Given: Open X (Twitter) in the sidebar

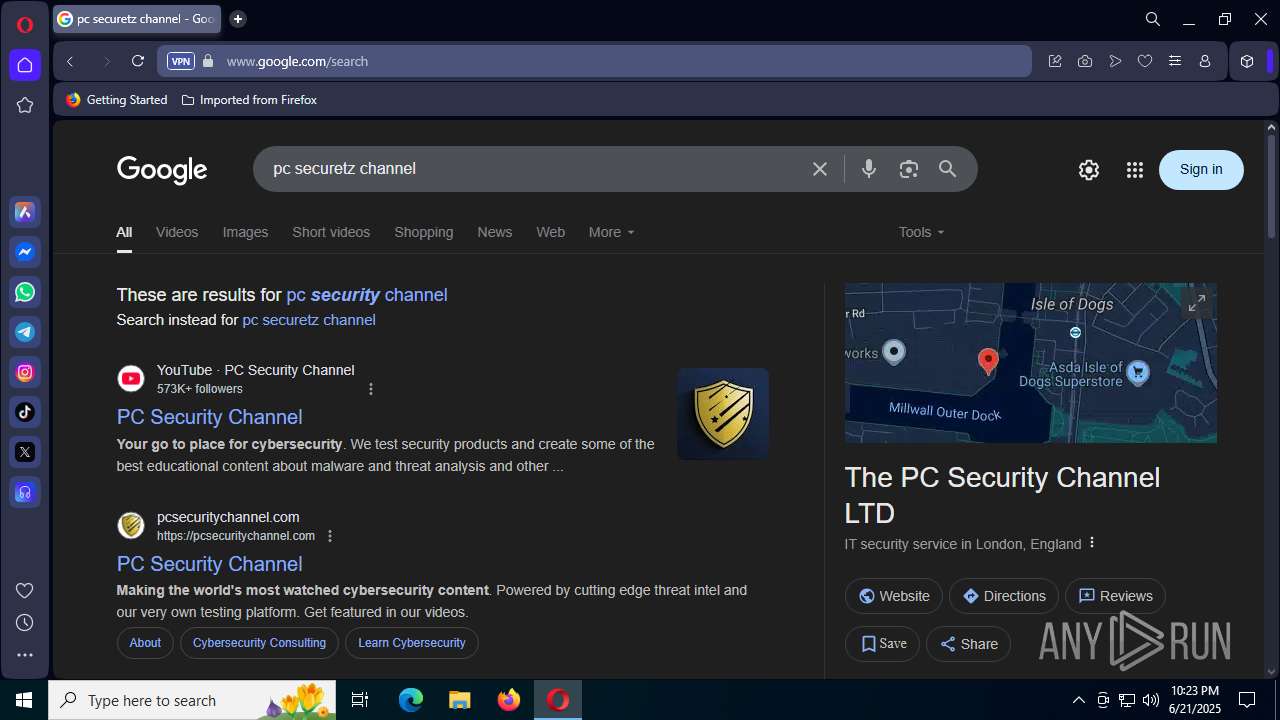Looking at the screenshot, I should coord(25,452).
